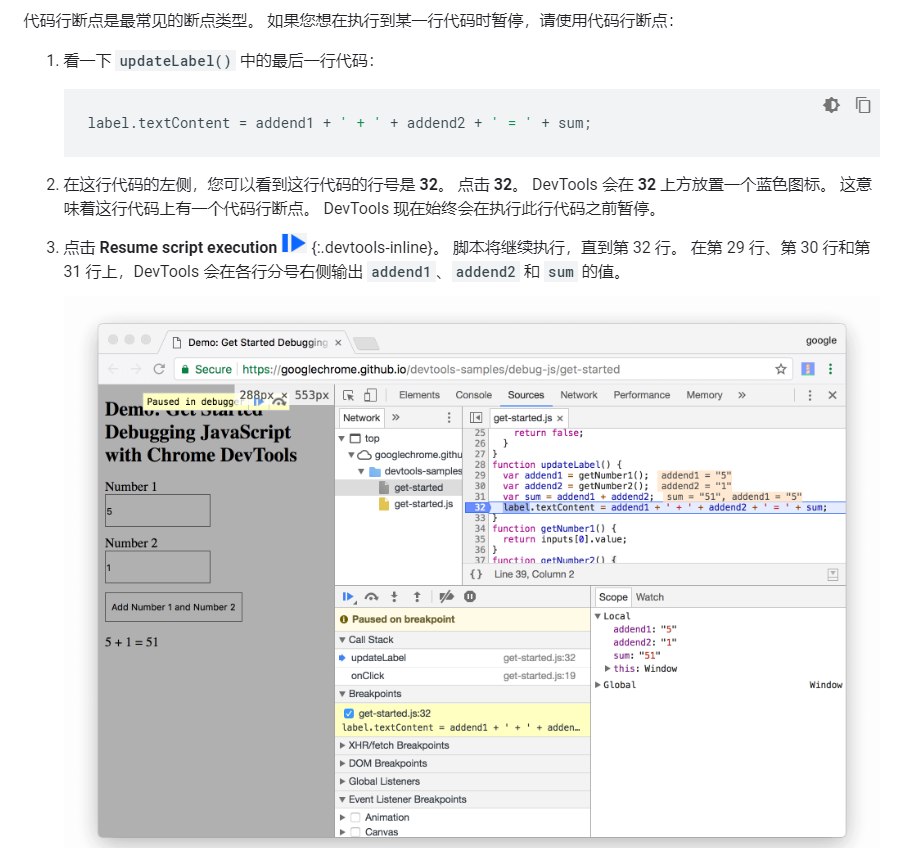Image resolution: width=898 pixels, height=848 pixels.
Task: Select the navigator Network tab
Action: tap(361, 417)
